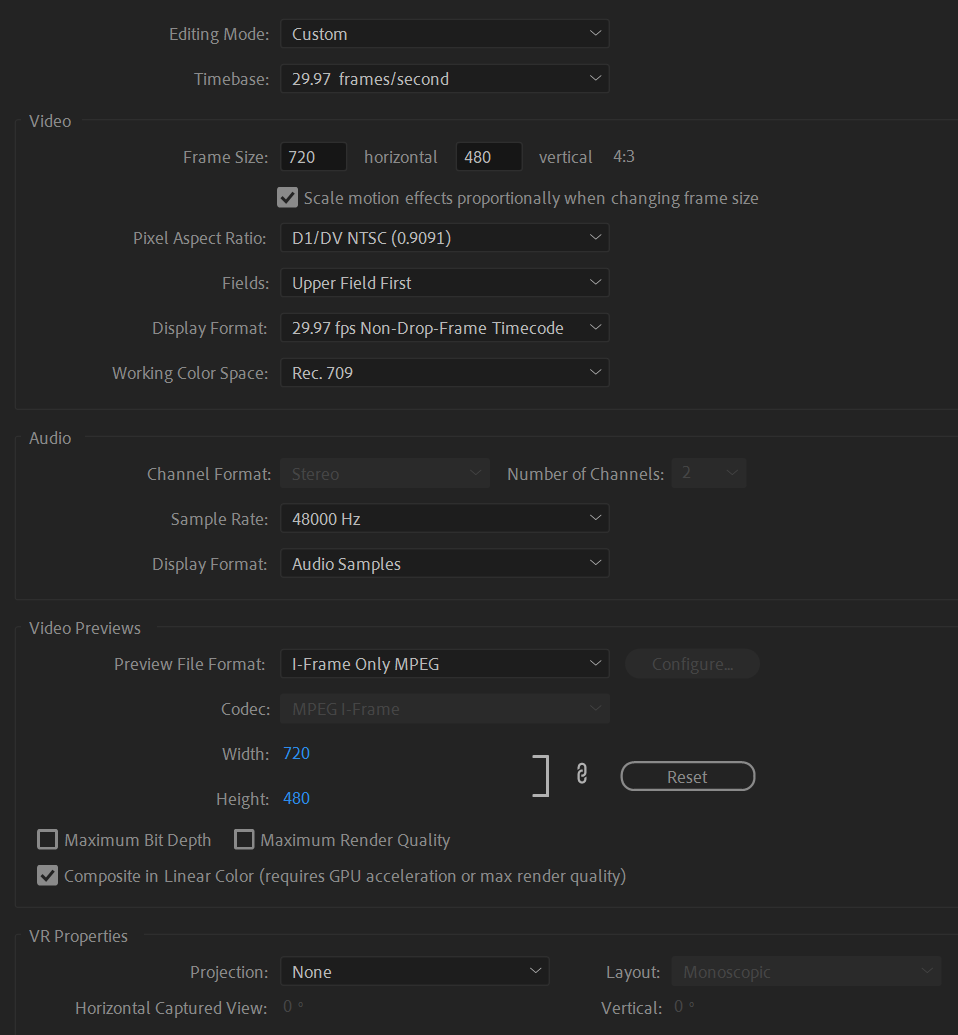958x1035 pixels.
Task: Open the Sample Rate dropdown
Action: pyautogui.click(x=444, y=518)
